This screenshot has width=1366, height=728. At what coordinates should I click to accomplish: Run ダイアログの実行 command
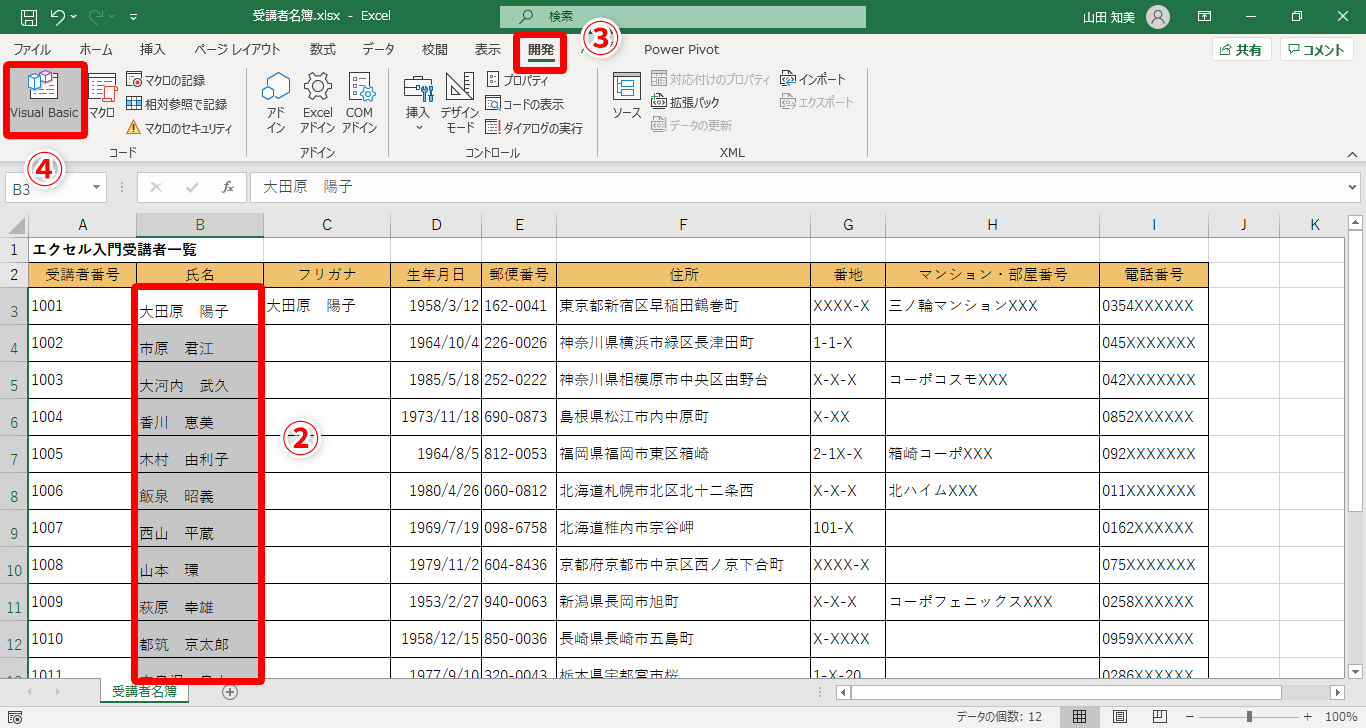534,127
